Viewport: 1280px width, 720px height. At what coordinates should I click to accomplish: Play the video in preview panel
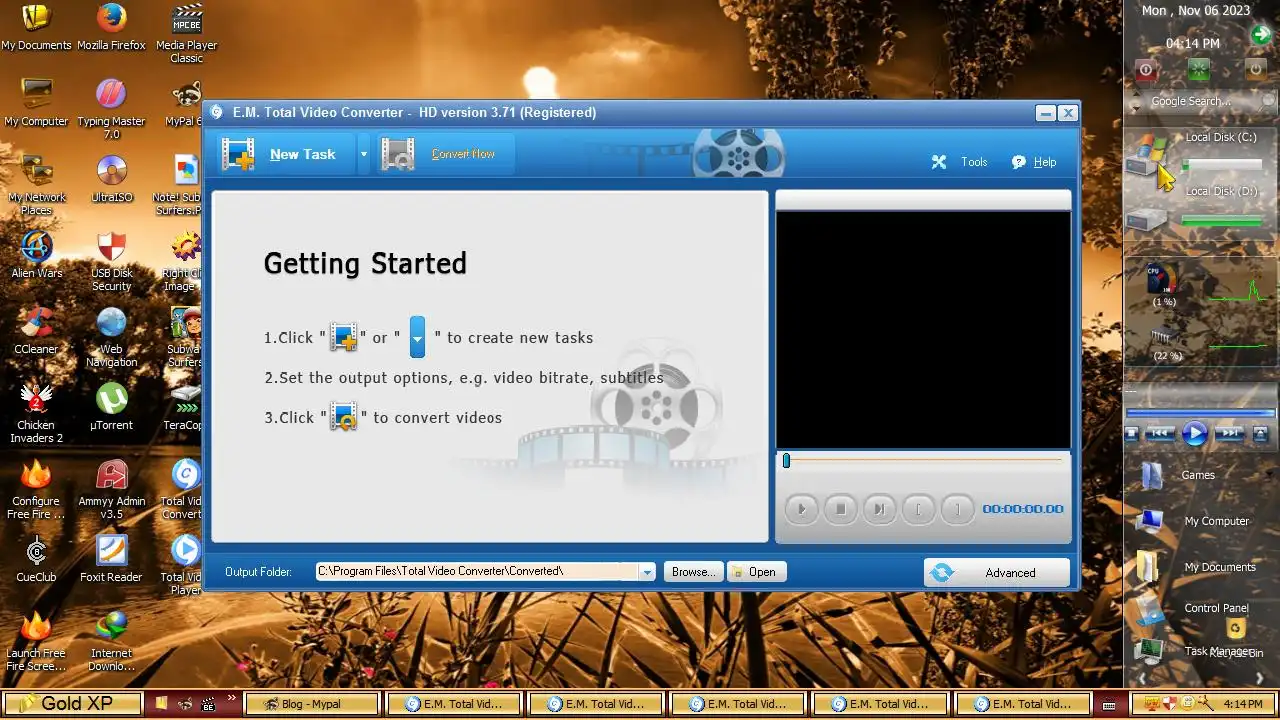[801, 509]
